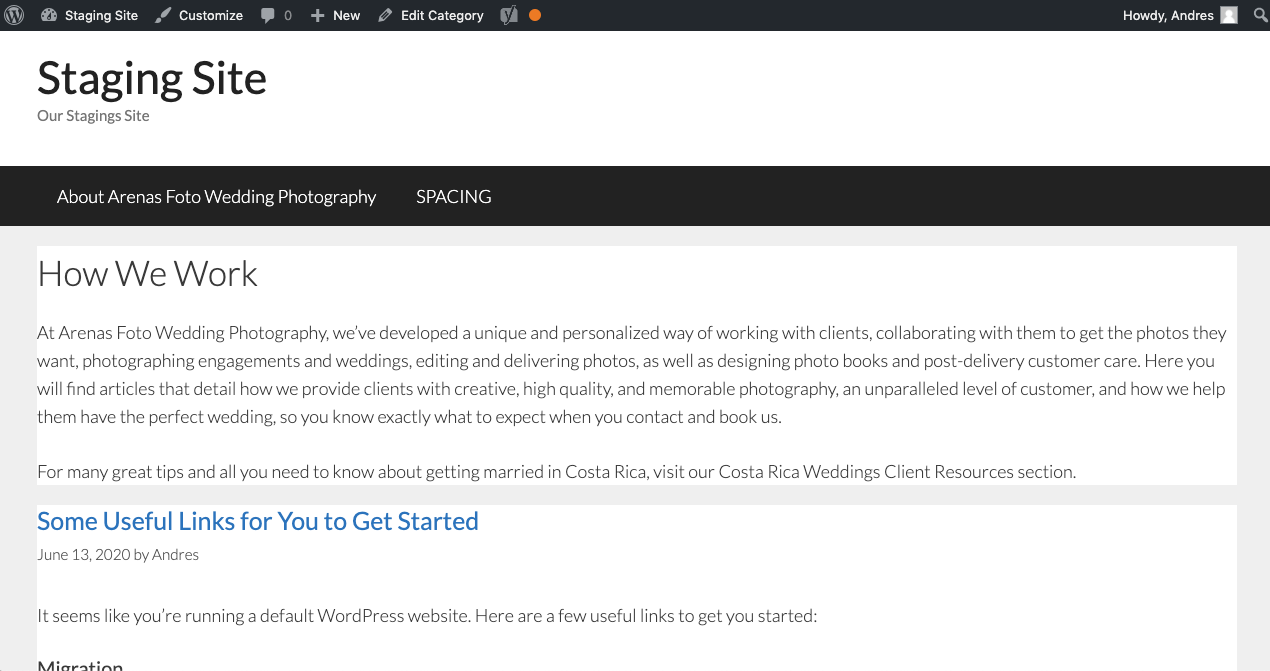Go to About Arenas Foto Wedding Photography

pos(216,196)
